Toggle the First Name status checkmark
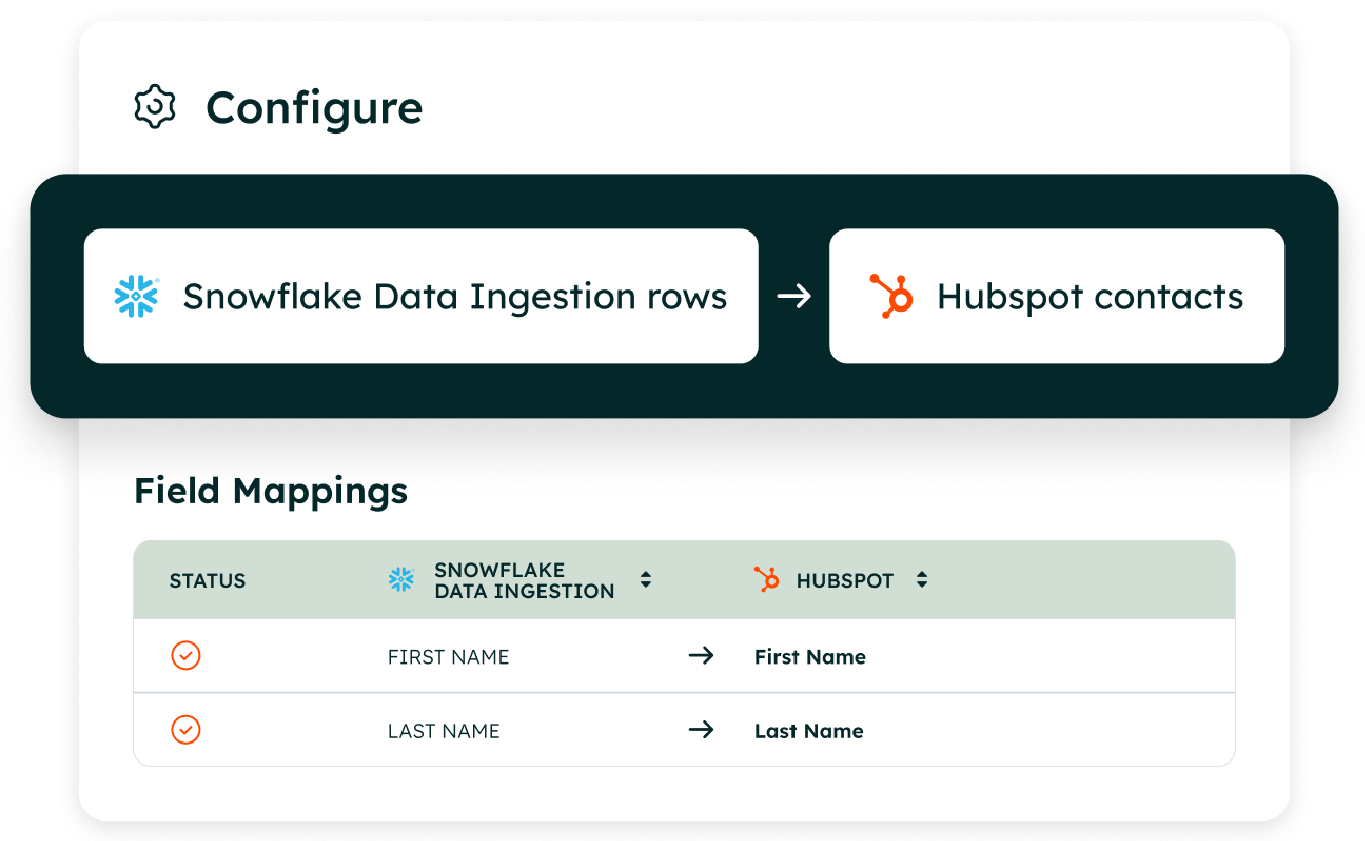 pos(186,656)
